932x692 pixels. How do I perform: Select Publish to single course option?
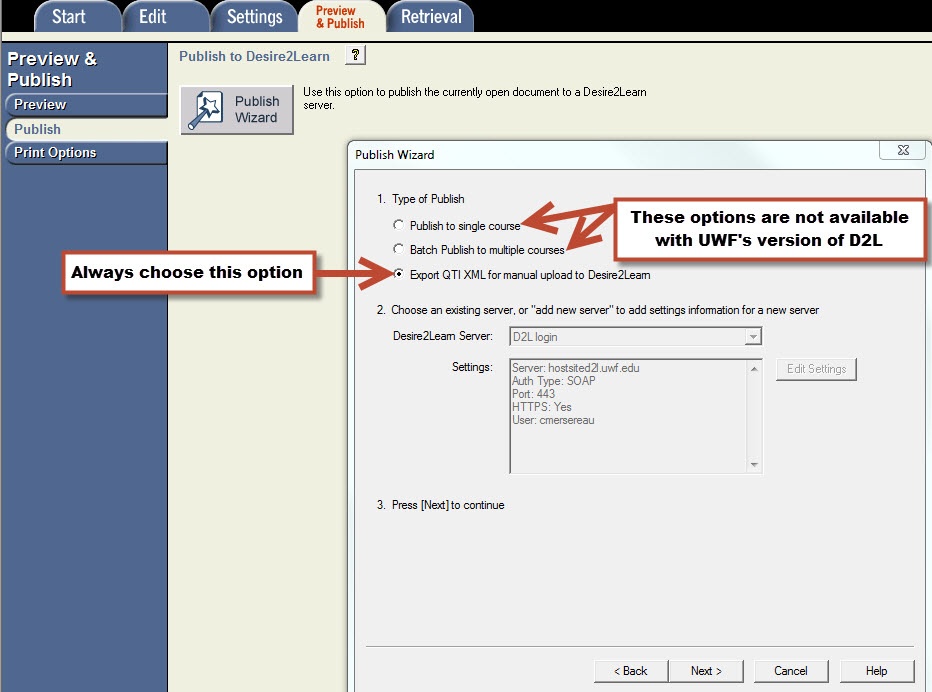(x=400, y=226)
